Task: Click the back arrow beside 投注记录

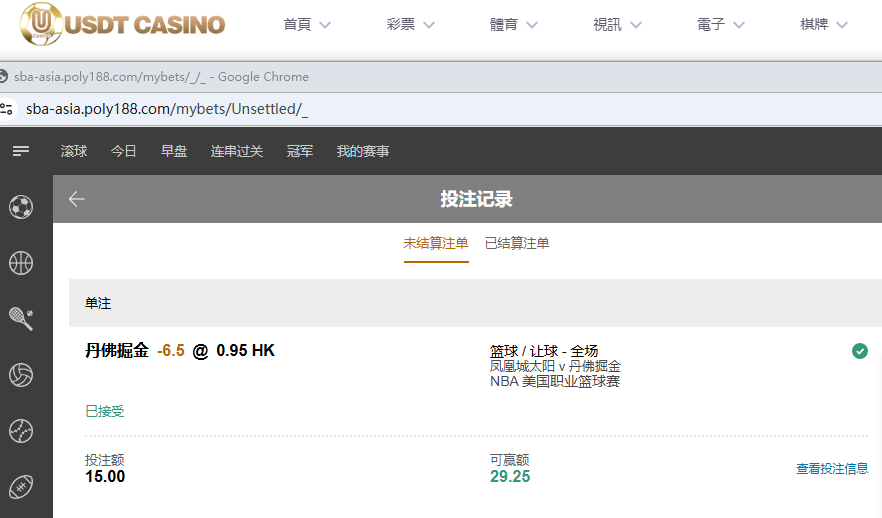Action: [77, 199]
